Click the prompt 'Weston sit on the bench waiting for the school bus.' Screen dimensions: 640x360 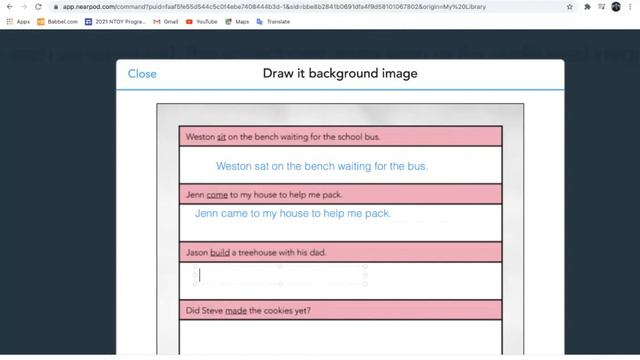click(x=283, y=137)
